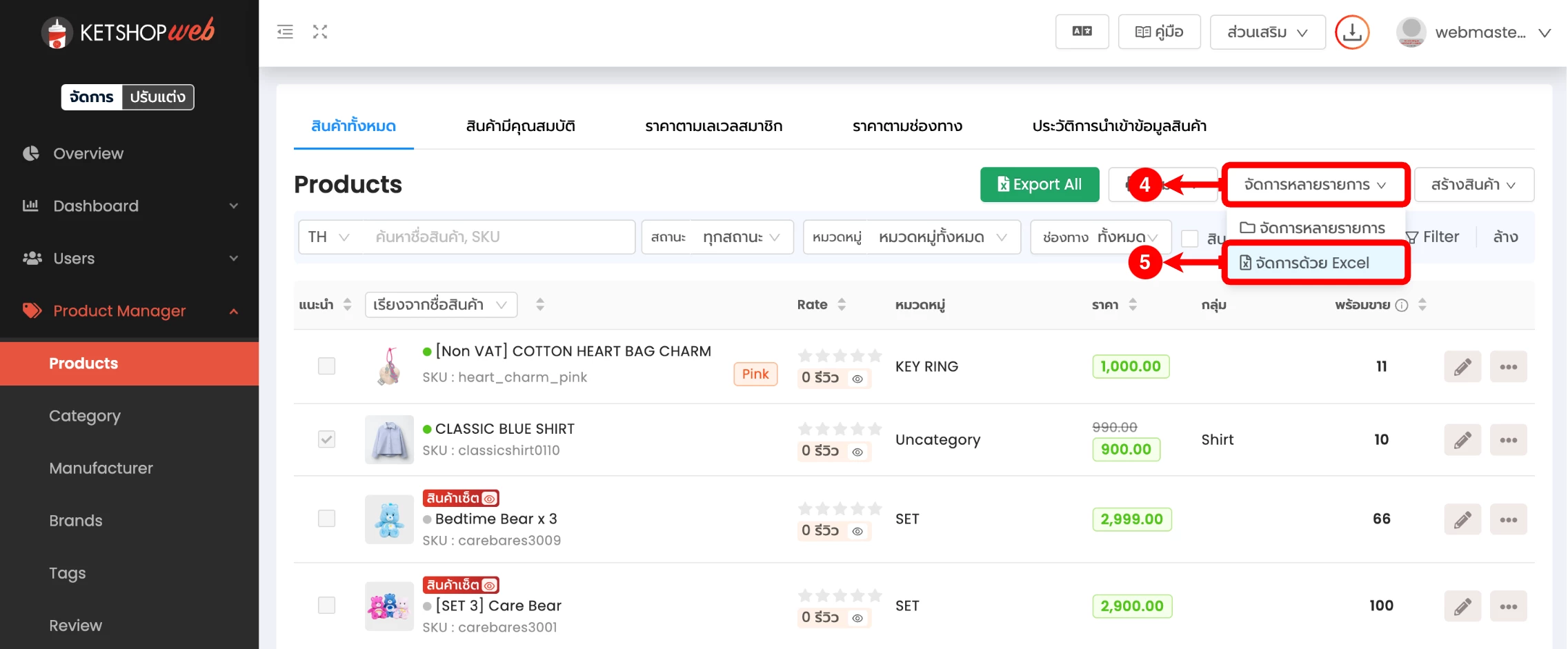Switch to the product import history tab
1568x649 pixels.
point(1119,126)
